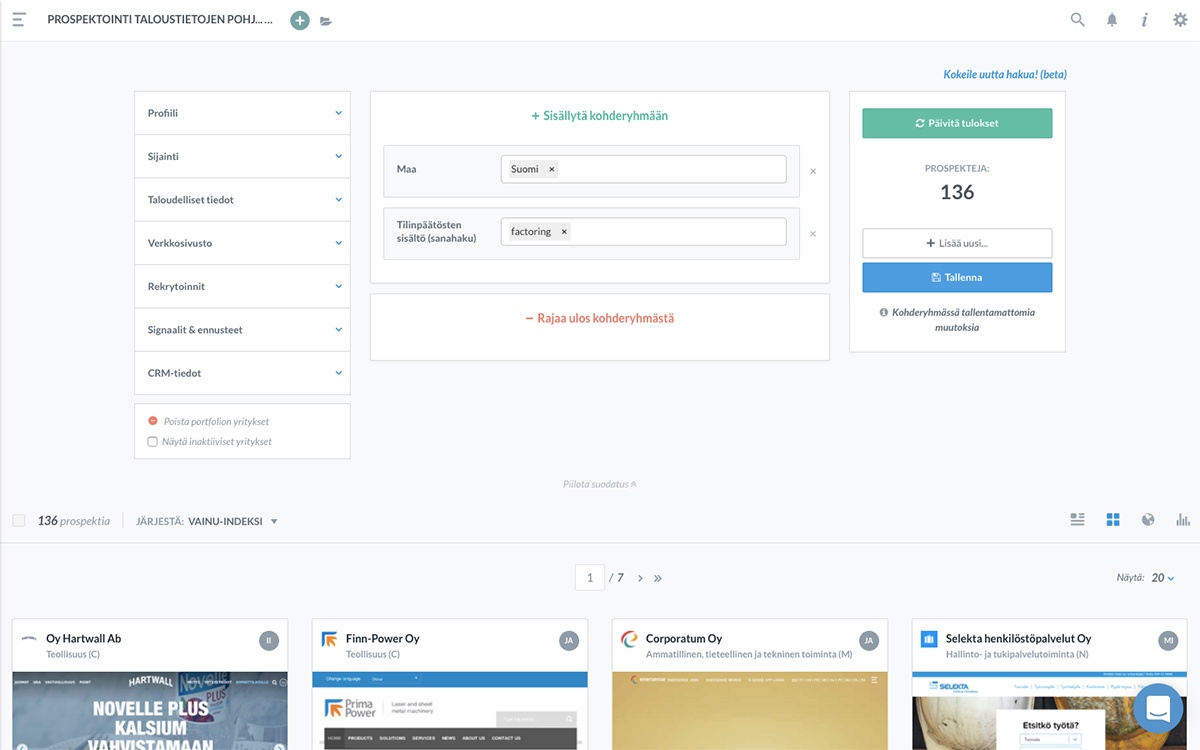The image size is (1200, 750).
Task: Check the select-all prospects checkbox
Action: coord(19,521)
